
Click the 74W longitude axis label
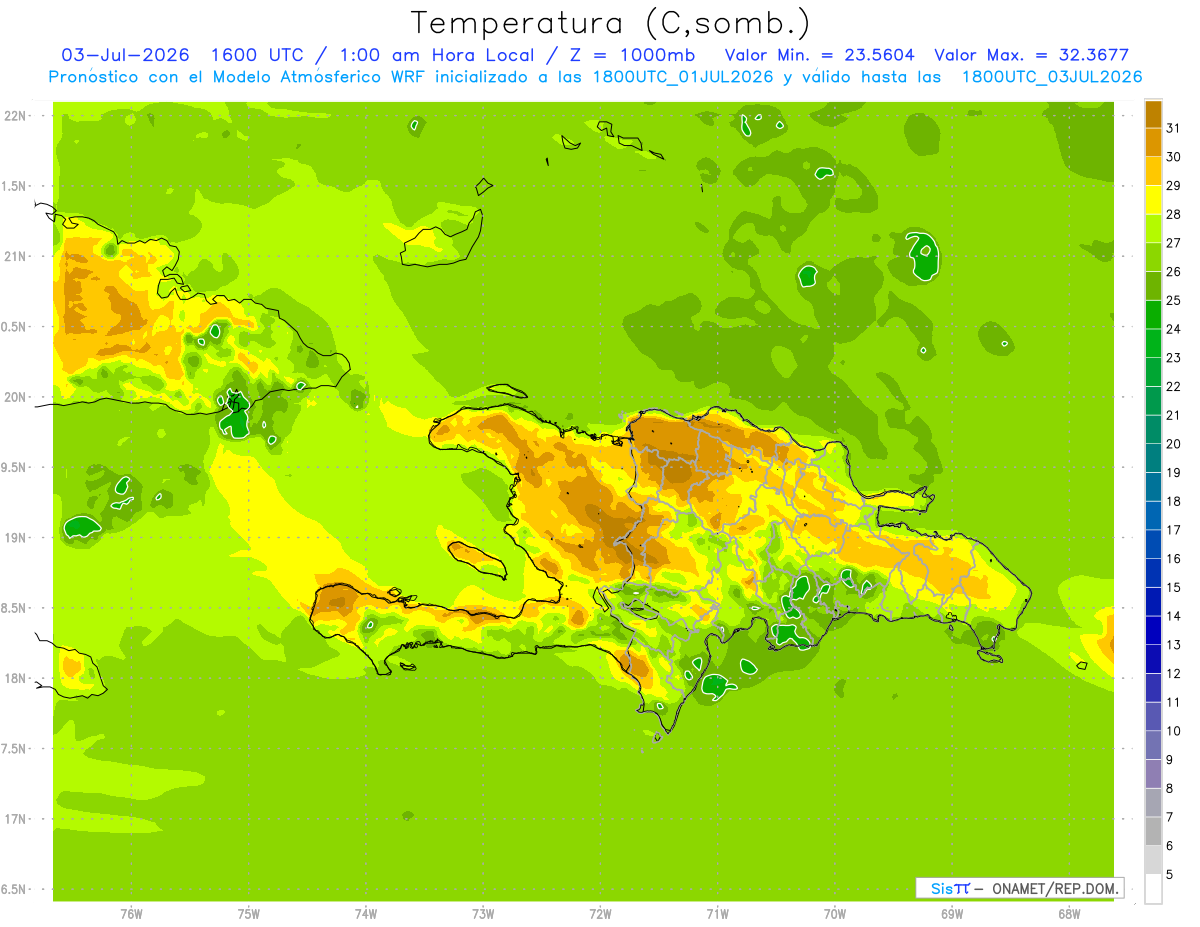(x=365, y=914)
